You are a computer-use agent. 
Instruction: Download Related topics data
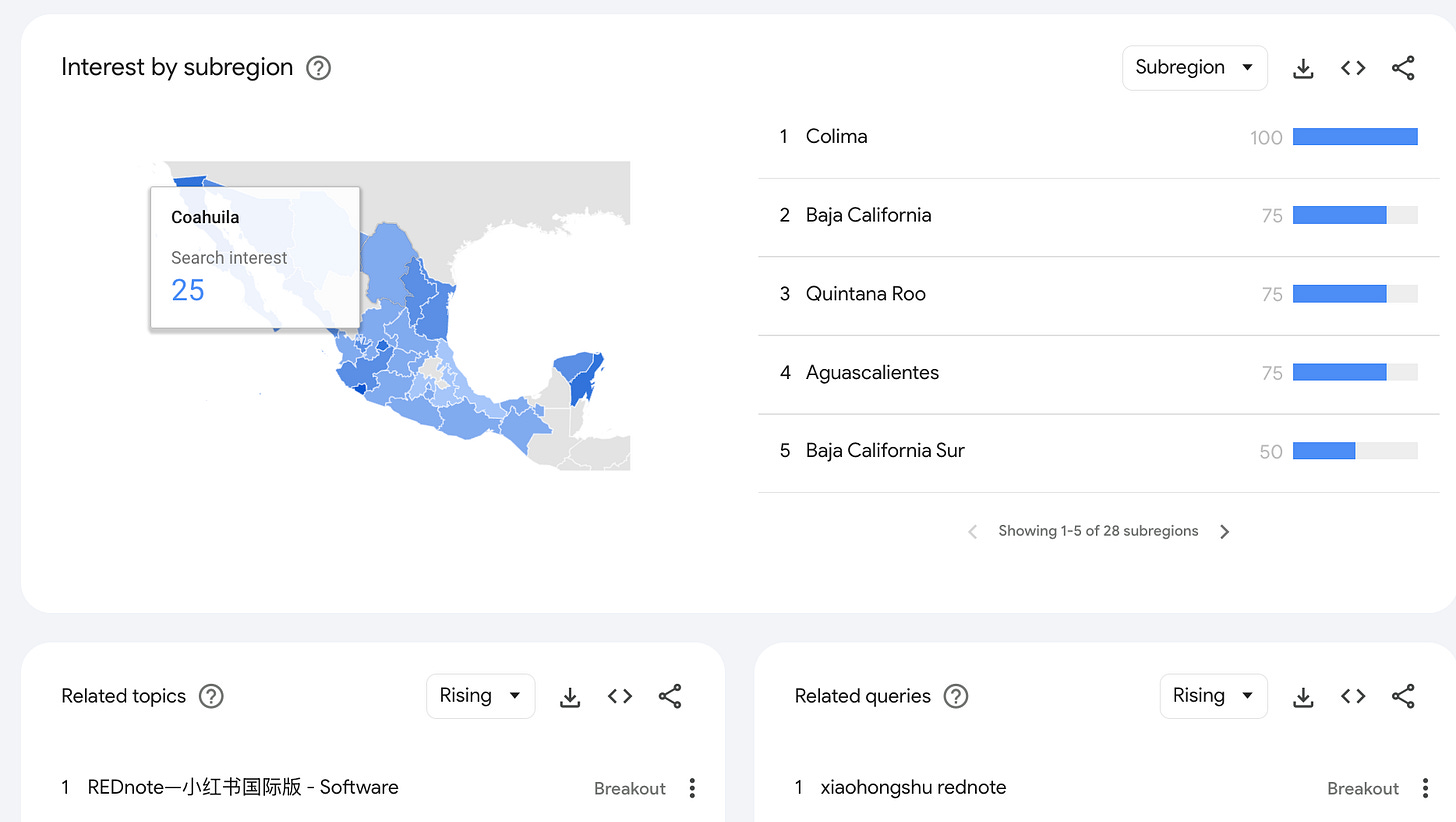point(570,697)
